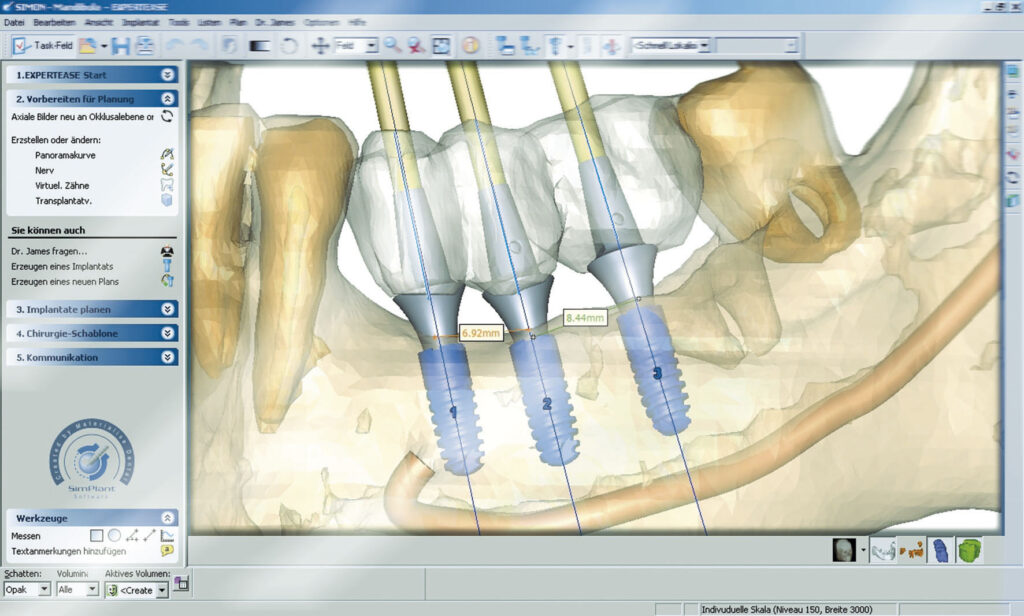Click Erzeugen eines Implantats
This screenshot has height=616, width=1024.
pyautogui.click(x=62, y=267)
